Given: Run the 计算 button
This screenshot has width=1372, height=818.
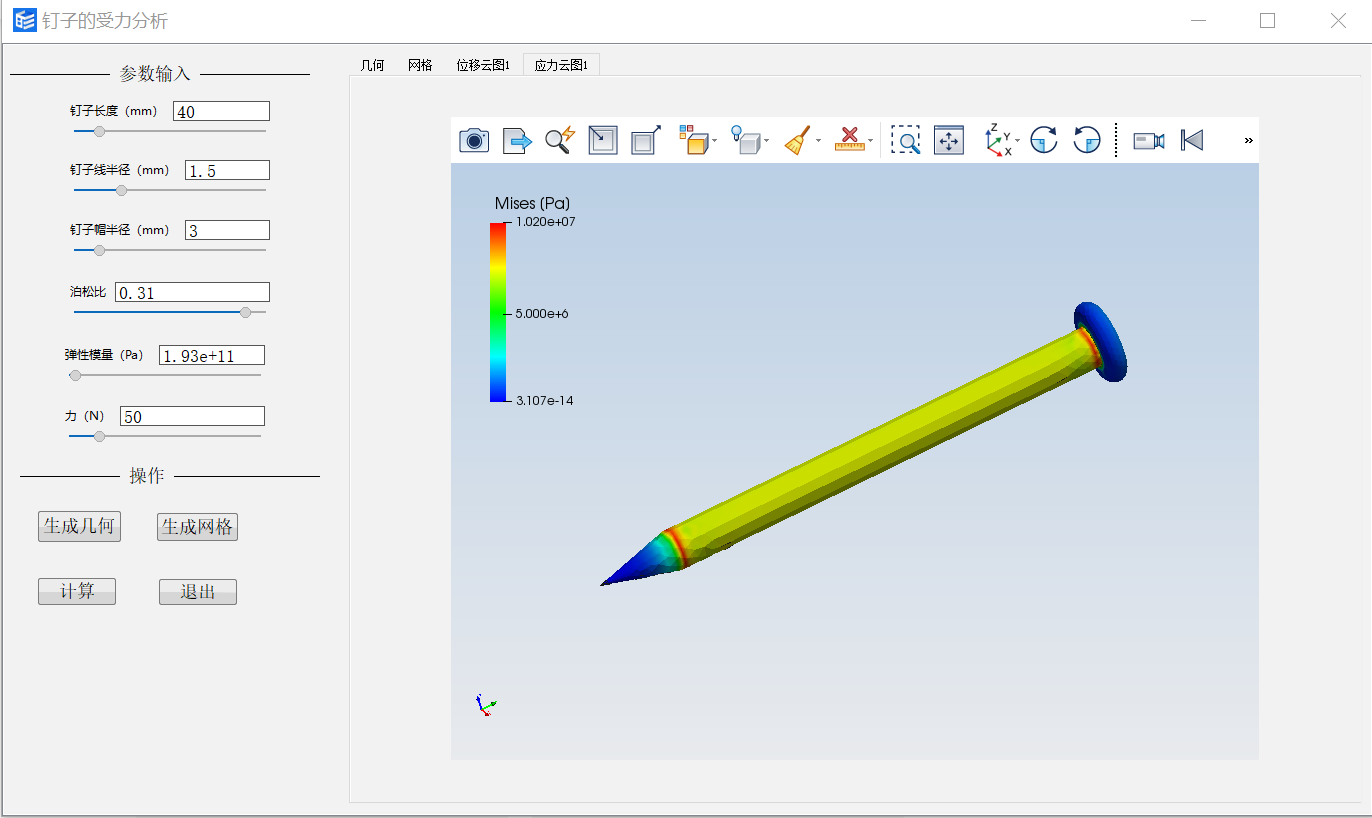Looking at the screenshot, I should pos(77,592).
